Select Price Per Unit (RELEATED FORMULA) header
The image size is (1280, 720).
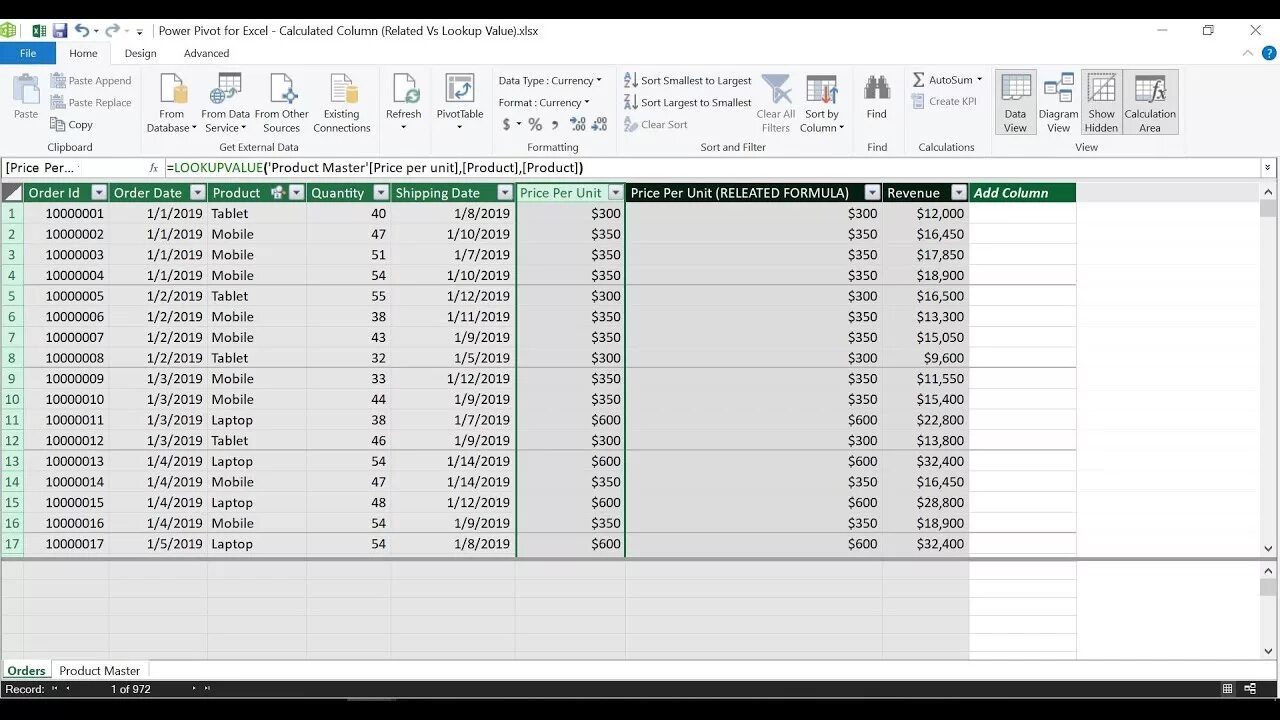click(740, 193)
